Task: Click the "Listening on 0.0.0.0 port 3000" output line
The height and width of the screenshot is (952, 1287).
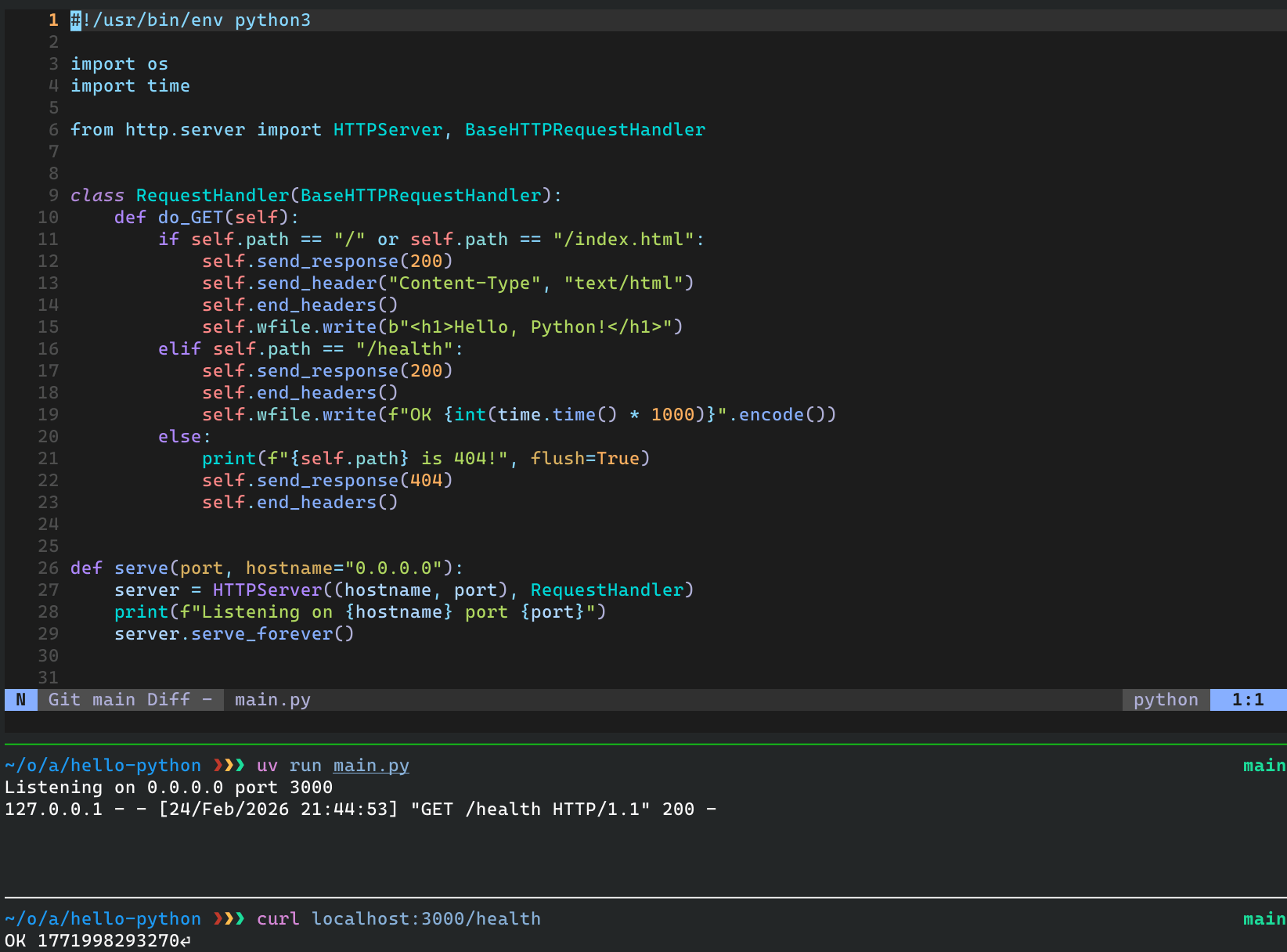Action: point(168,788)
